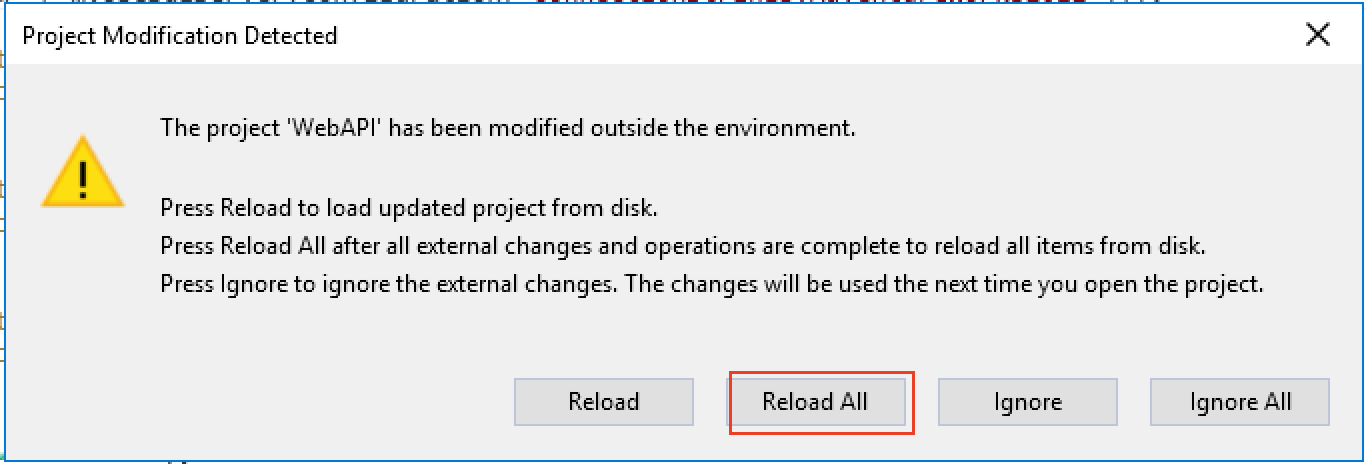Screen dimensions: 1366x464
Task: Click the yellow warning triangle icon
Action: 83,178
